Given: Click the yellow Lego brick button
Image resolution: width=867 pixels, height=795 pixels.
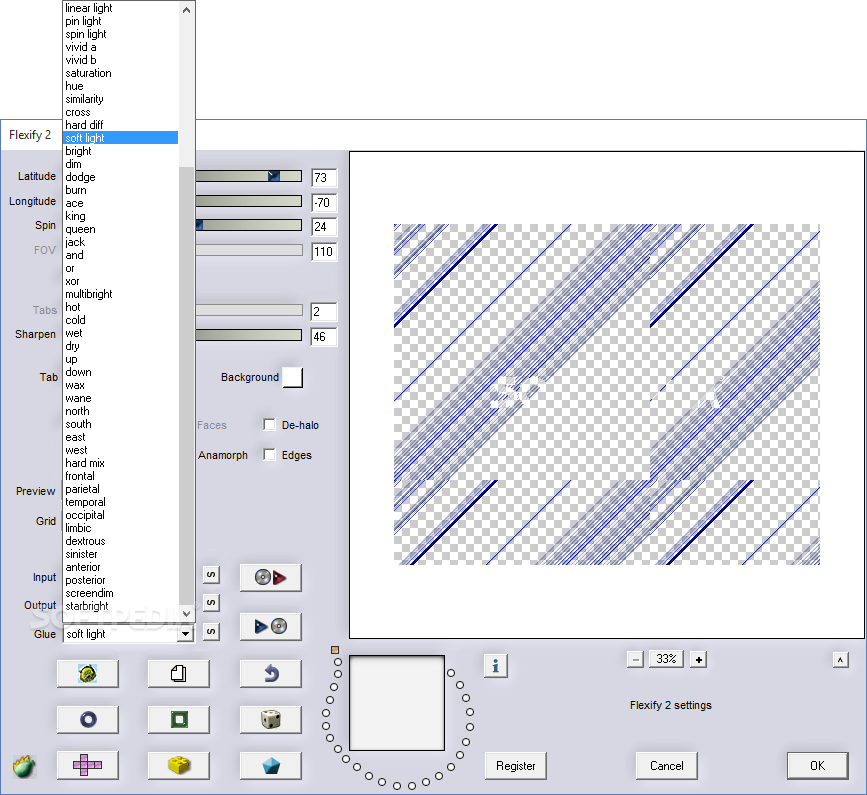Looking at the screenshot, I should 179,766.
